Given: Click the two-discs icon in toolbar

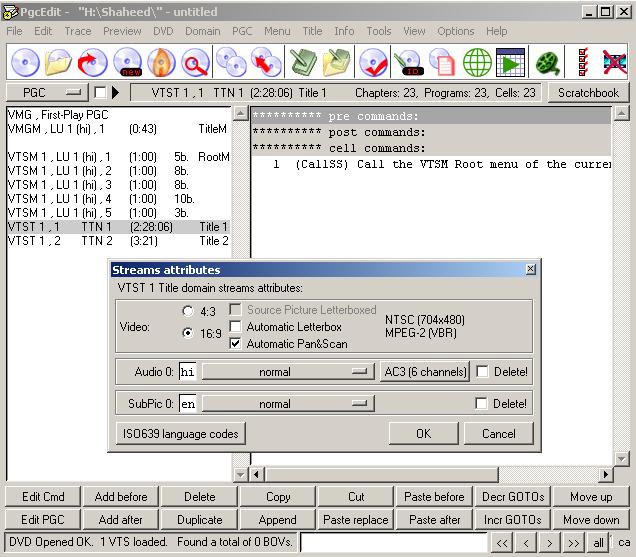Looking at the screenshot, I should [x=231, y=62].
